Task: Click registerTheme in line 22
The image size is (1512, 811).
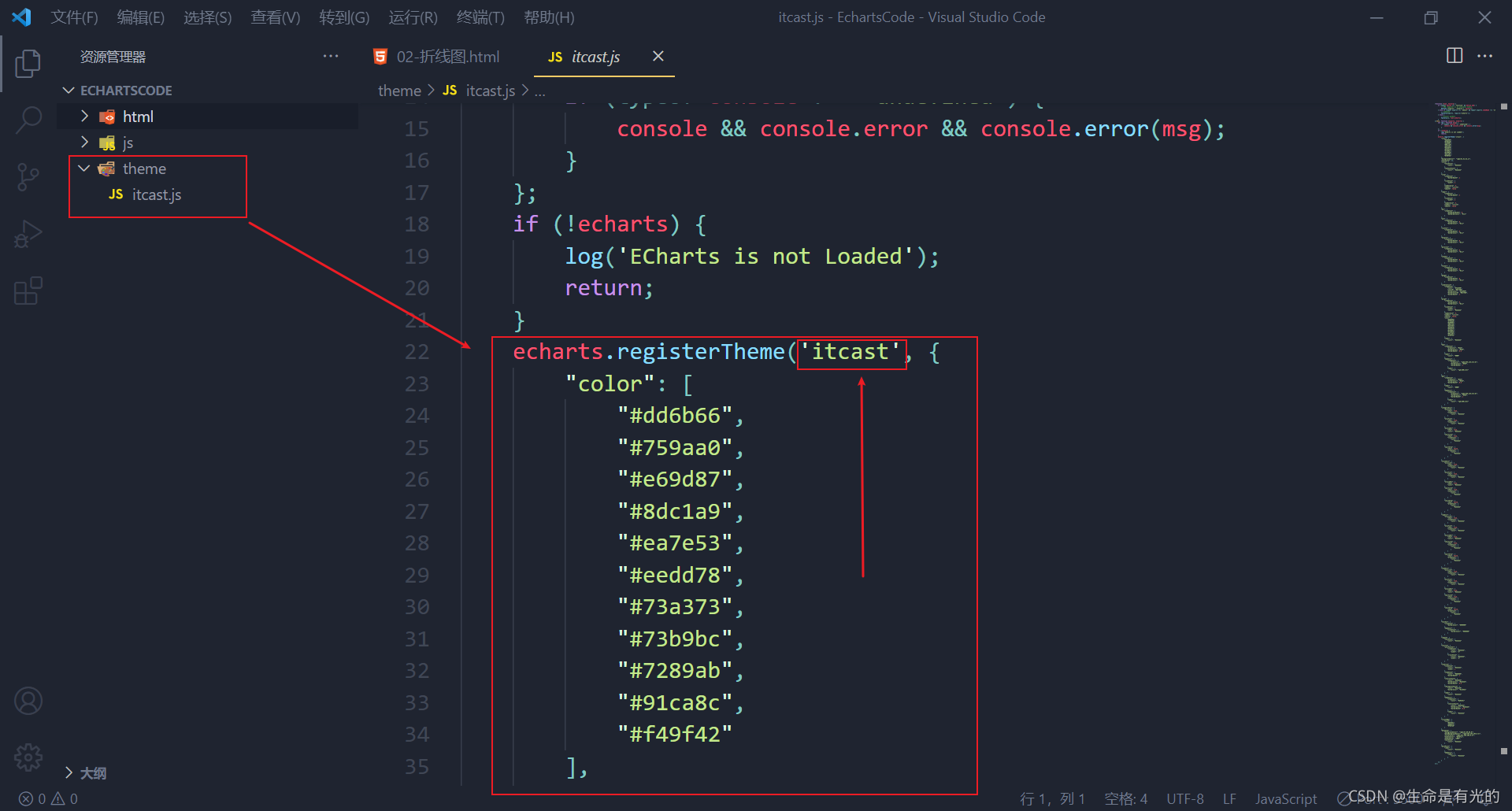Action: point(701,352)
